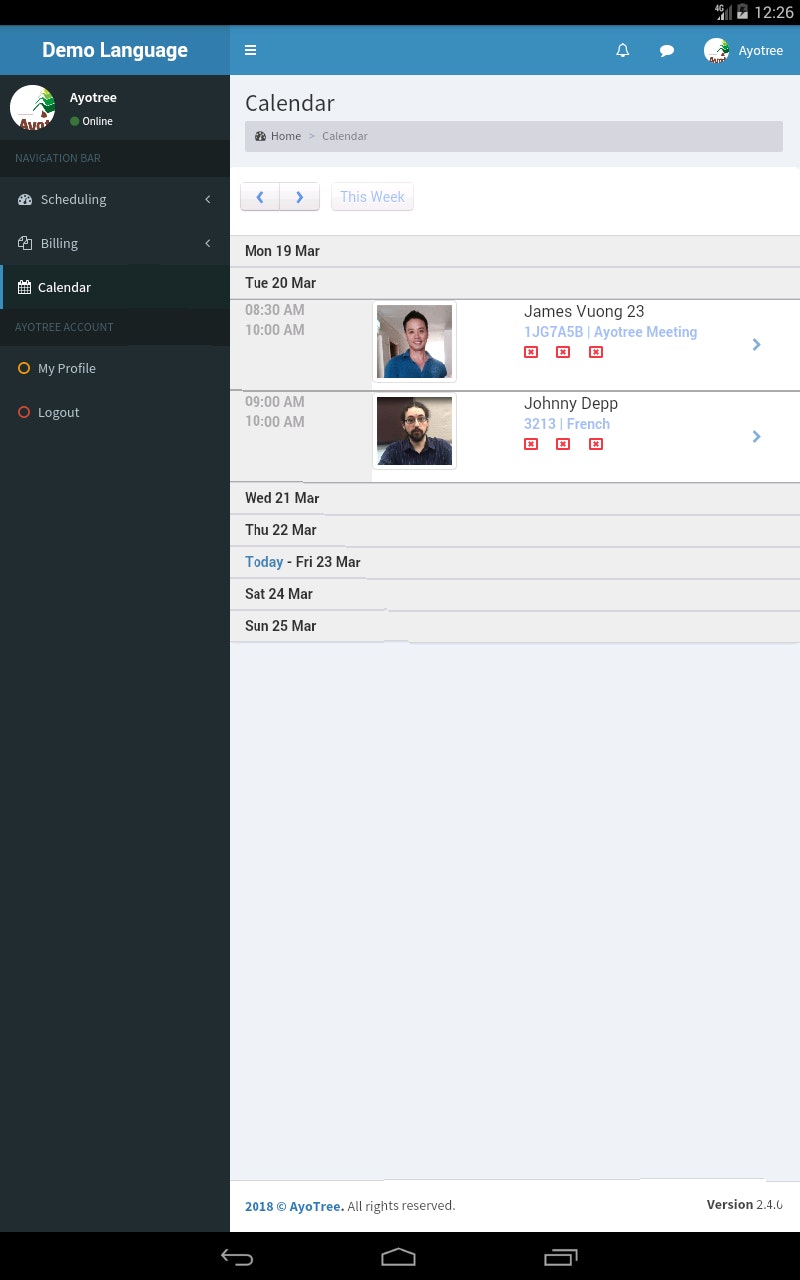Open the Ayotree user menu in header
Viewport: 800px width, 1280px height.
click(743, 50)
